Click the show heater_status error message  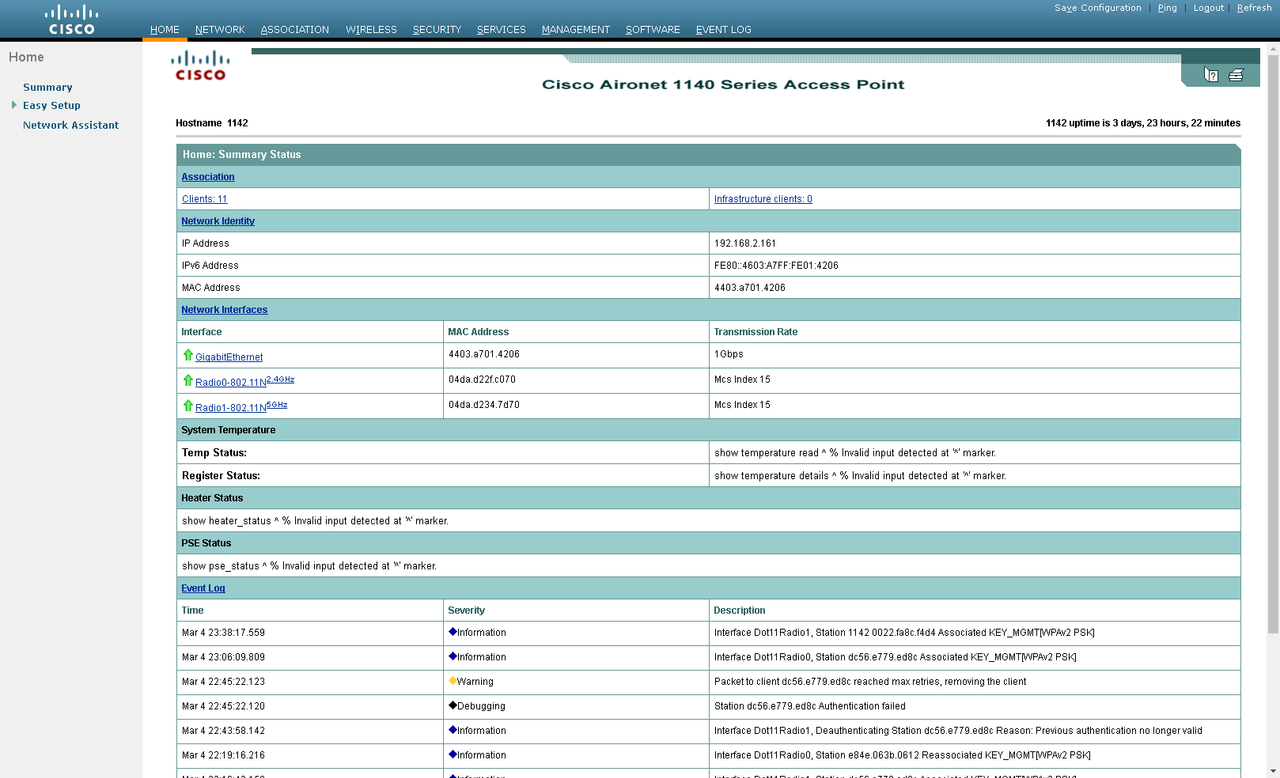315,521
